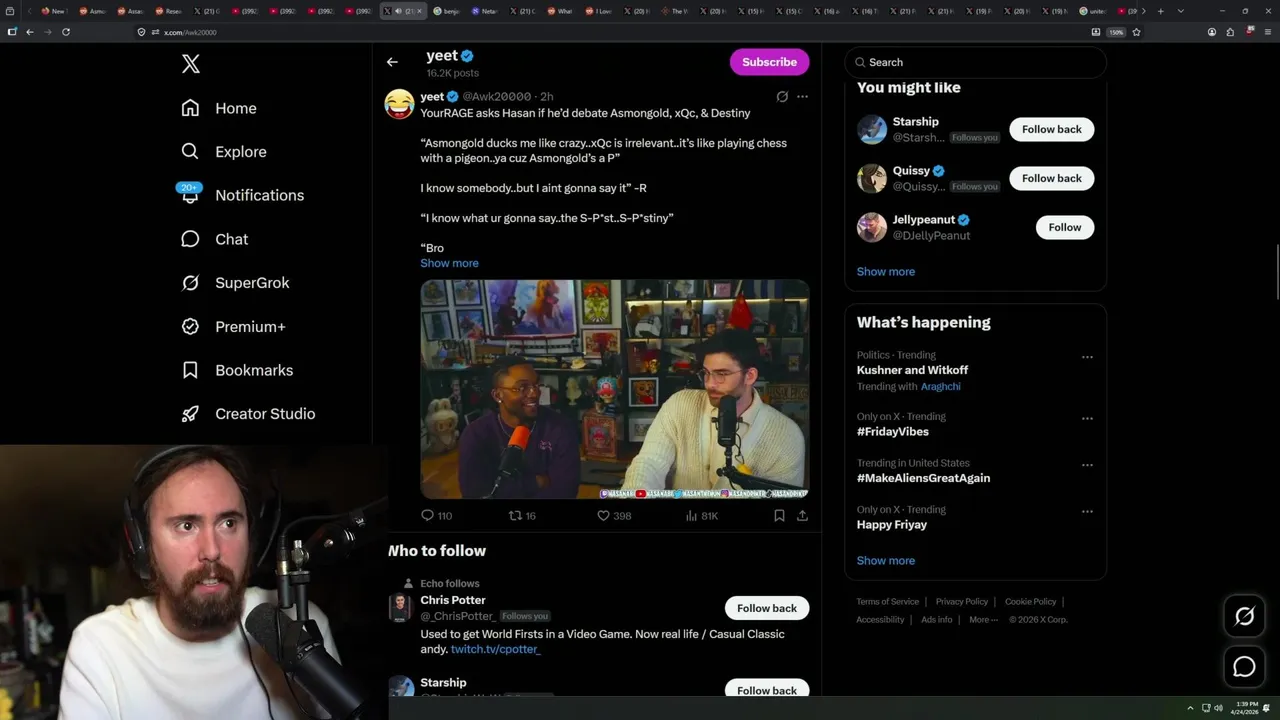Open the Hasan and YourRAGE video thumbnail

click(x=615, y=389)
